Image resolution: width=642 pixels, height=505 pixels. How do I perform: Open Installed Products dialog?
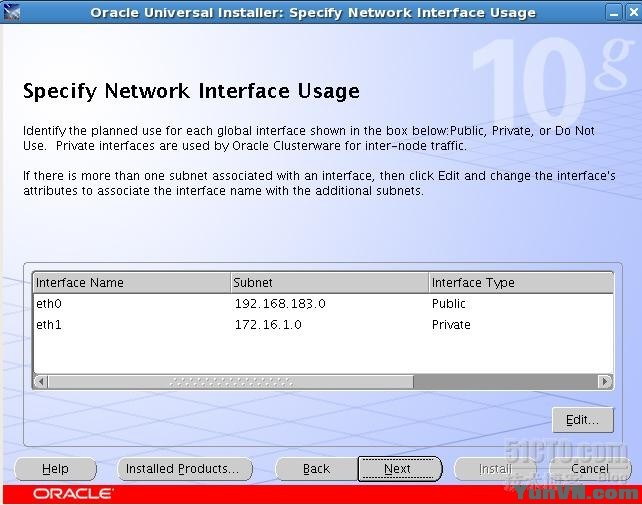click(185, 469)
